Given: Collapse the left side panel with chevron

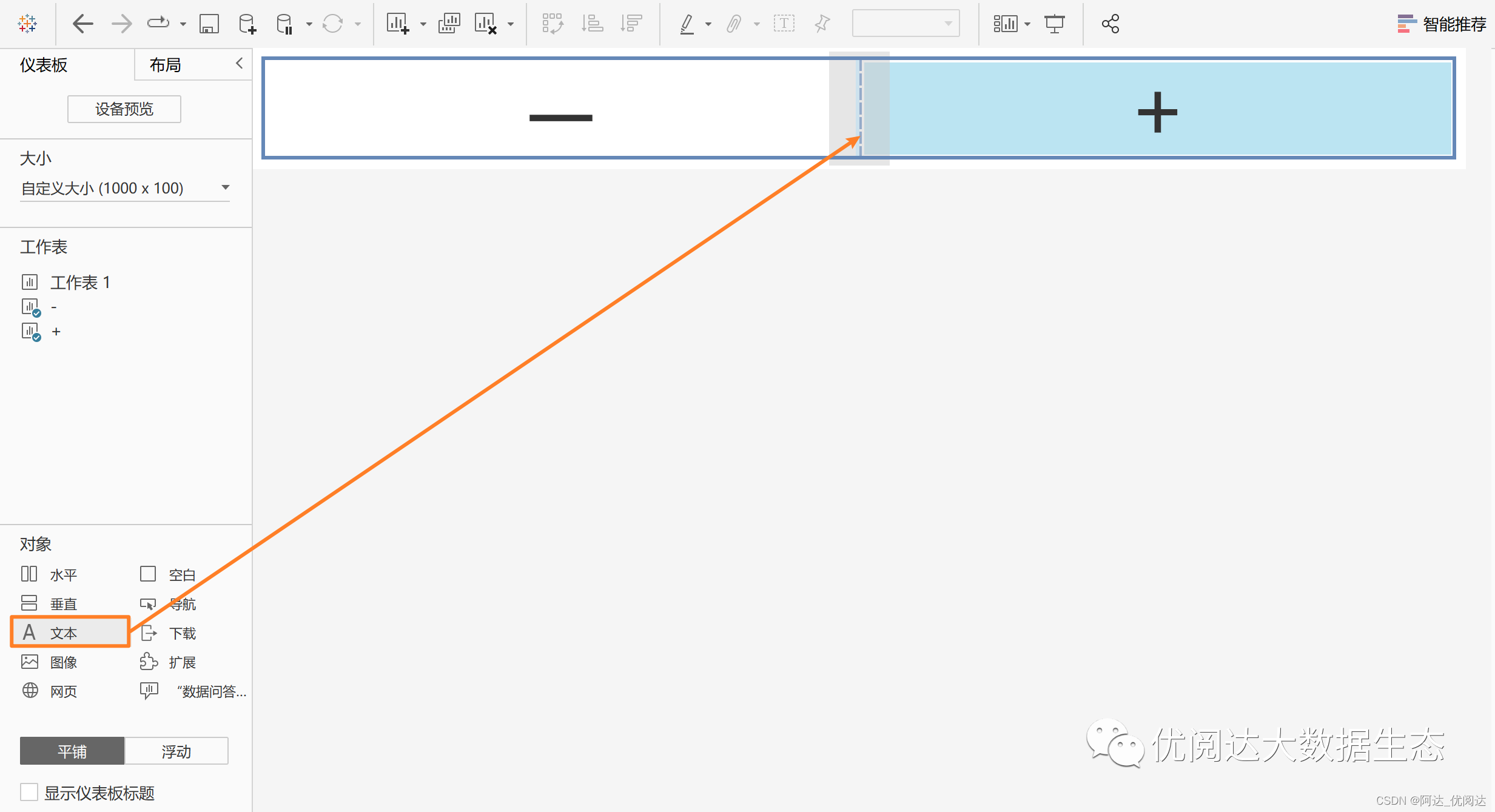Looking at the screenshot, I should tap(240, 64).
